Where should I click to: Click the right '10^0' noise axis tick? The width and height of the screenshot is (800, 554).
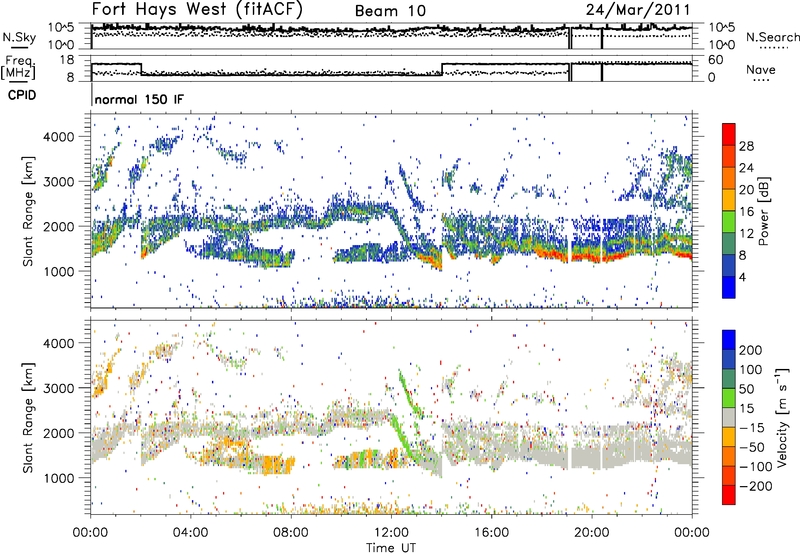(722, 45)
